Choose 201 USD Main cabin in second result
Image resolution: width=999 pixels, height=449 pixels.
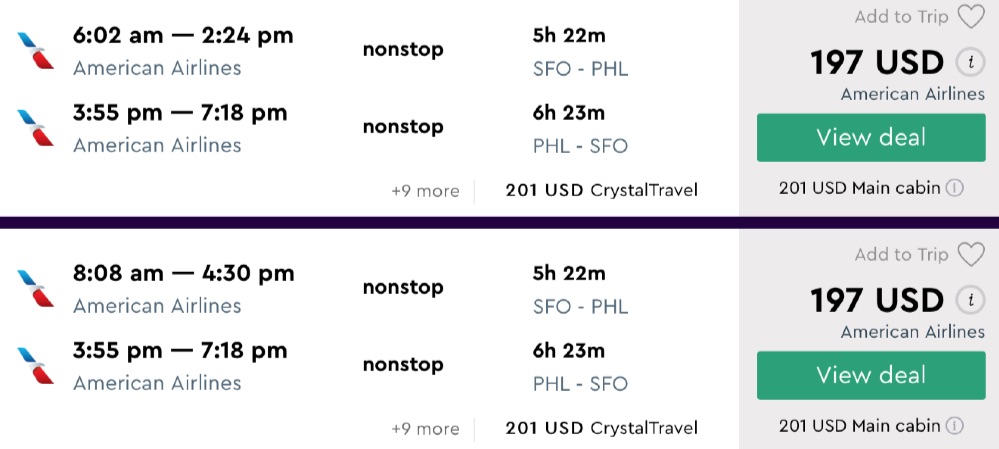click(x=859, y=426)
